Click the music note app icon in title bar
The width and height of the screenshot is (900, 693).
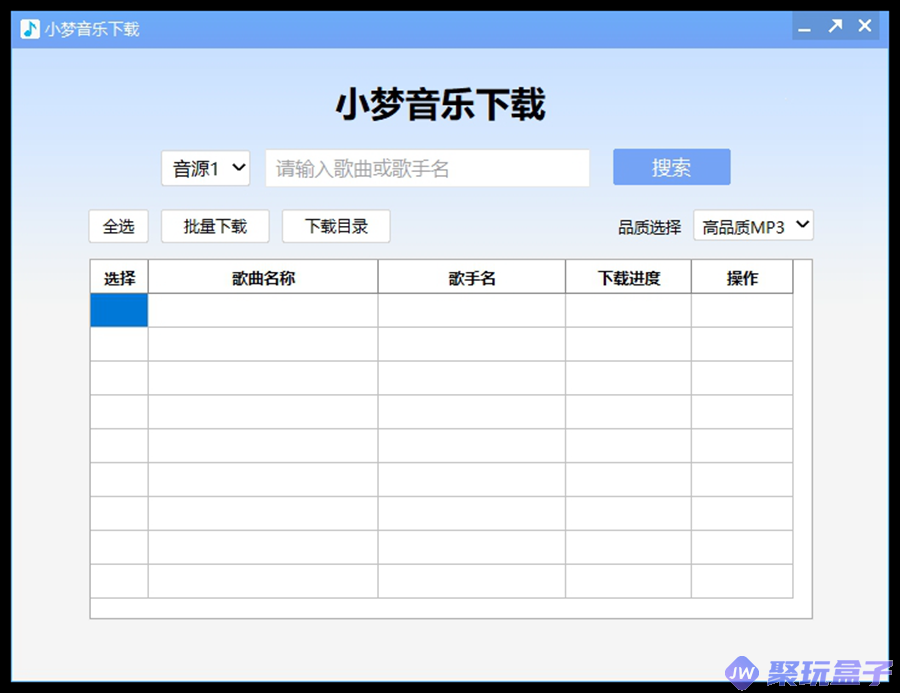coord(30,29)
